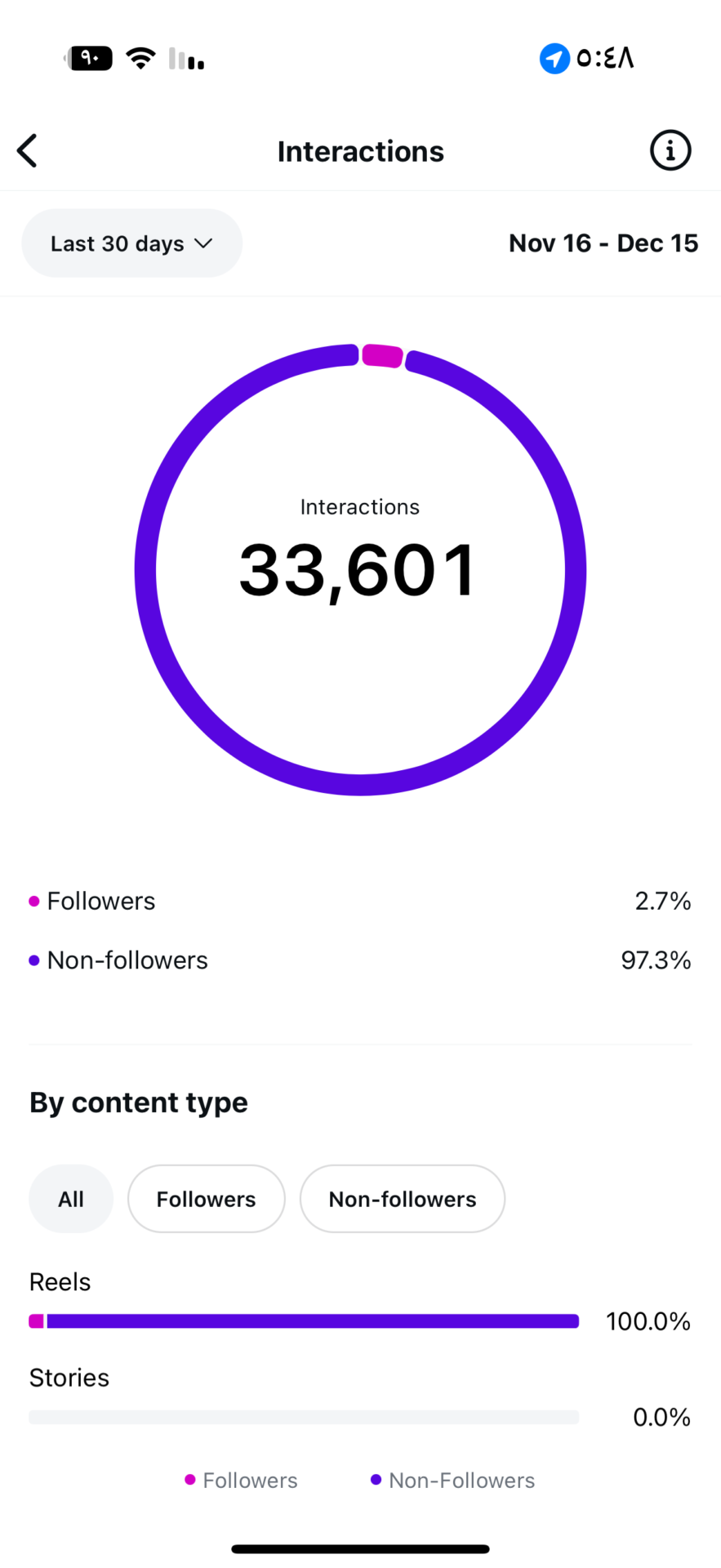The image size is (721, 1568).
Task: Tap the chevron beside Last 30 days
Action: coord(203,243)
